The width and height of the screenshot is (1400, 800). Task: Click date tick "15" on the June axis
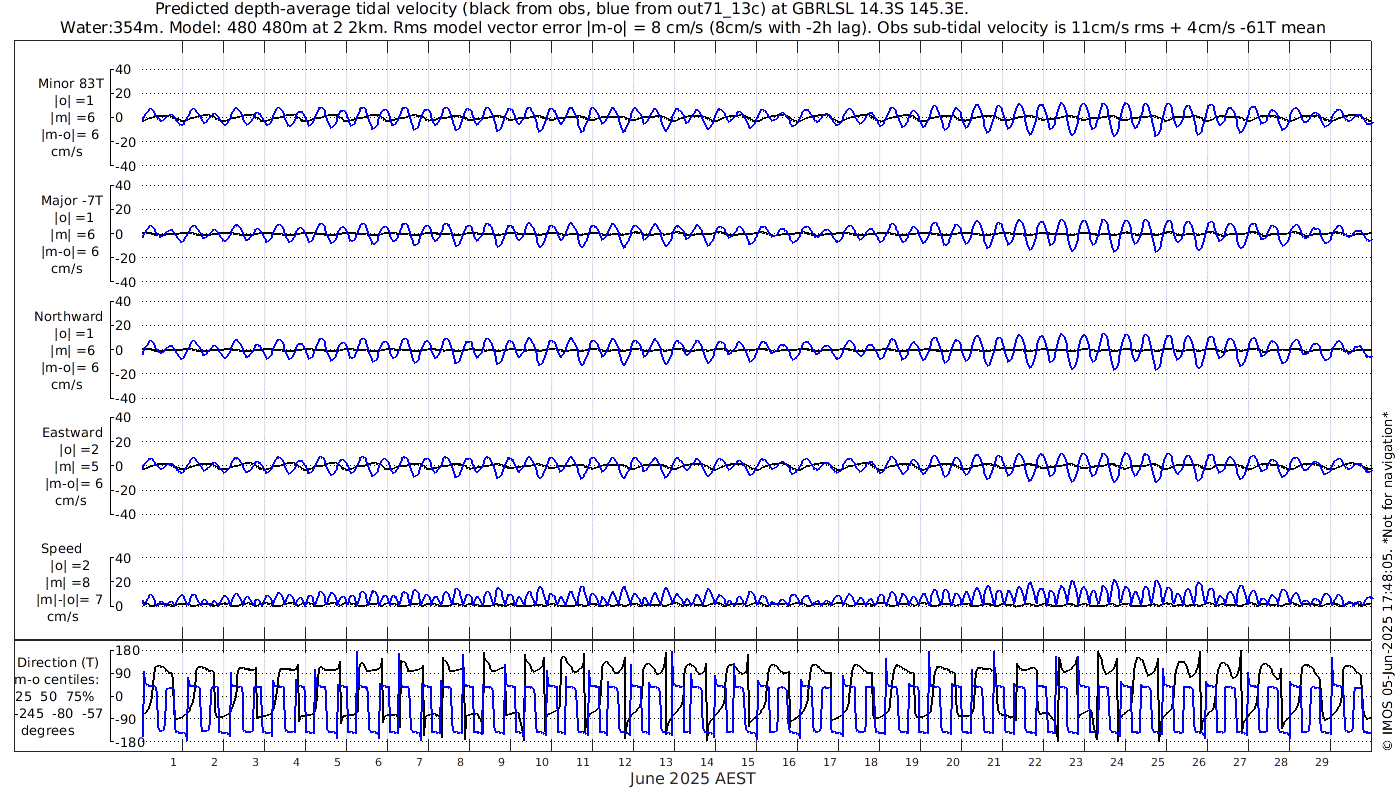(748, 762)
